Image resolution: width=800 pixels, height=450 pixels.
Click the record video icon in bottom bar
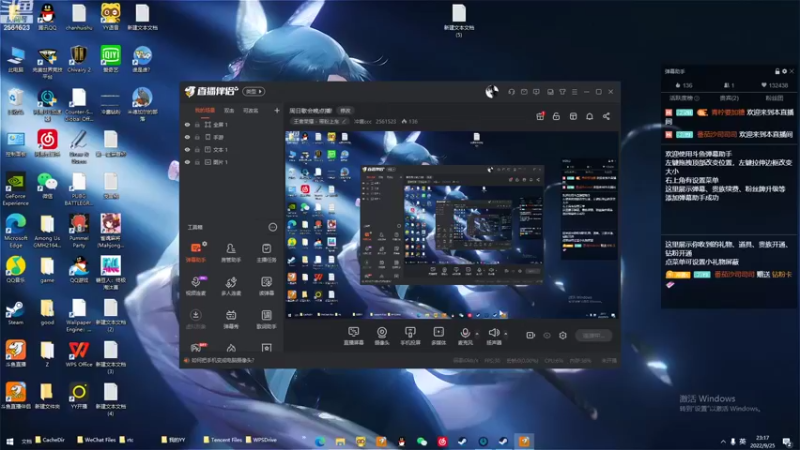(531, 335)
